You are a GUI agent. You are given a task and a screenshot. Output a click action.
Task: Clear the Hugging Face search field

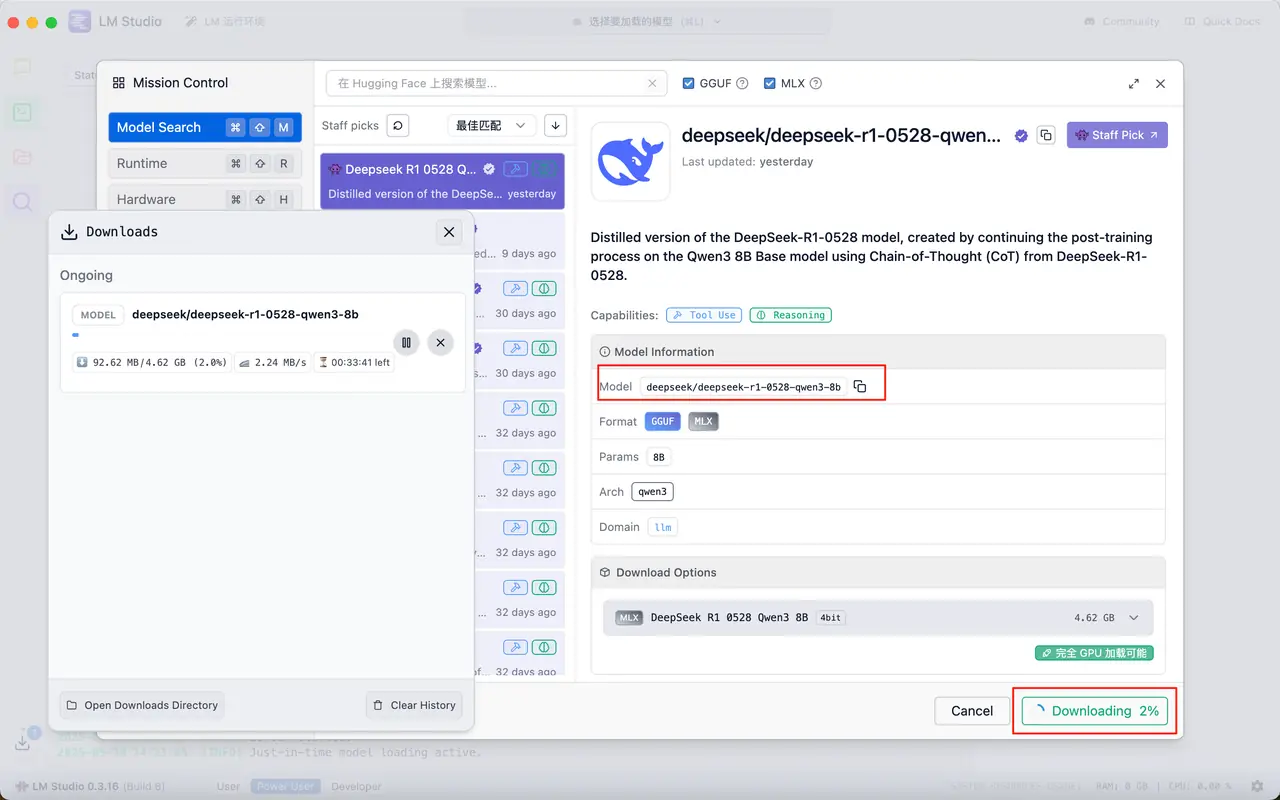653,84
